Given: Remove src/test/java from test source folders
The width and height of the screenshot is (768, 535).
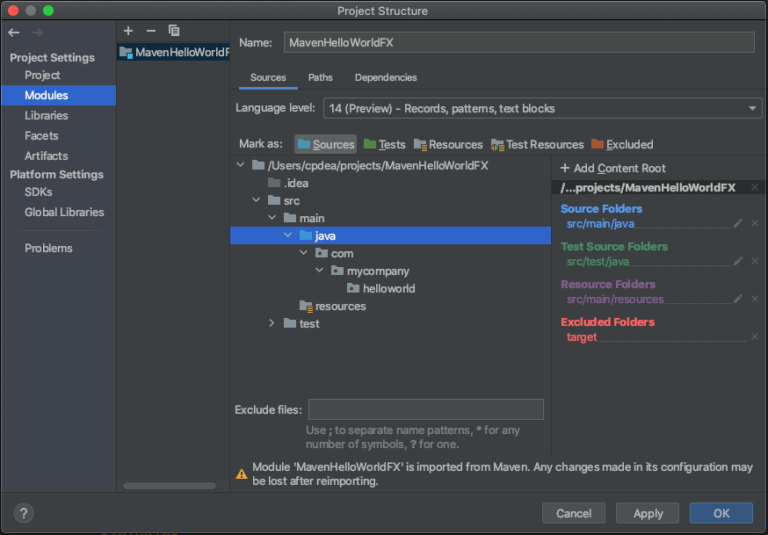Looking at the screenshot, I should 755,261.
